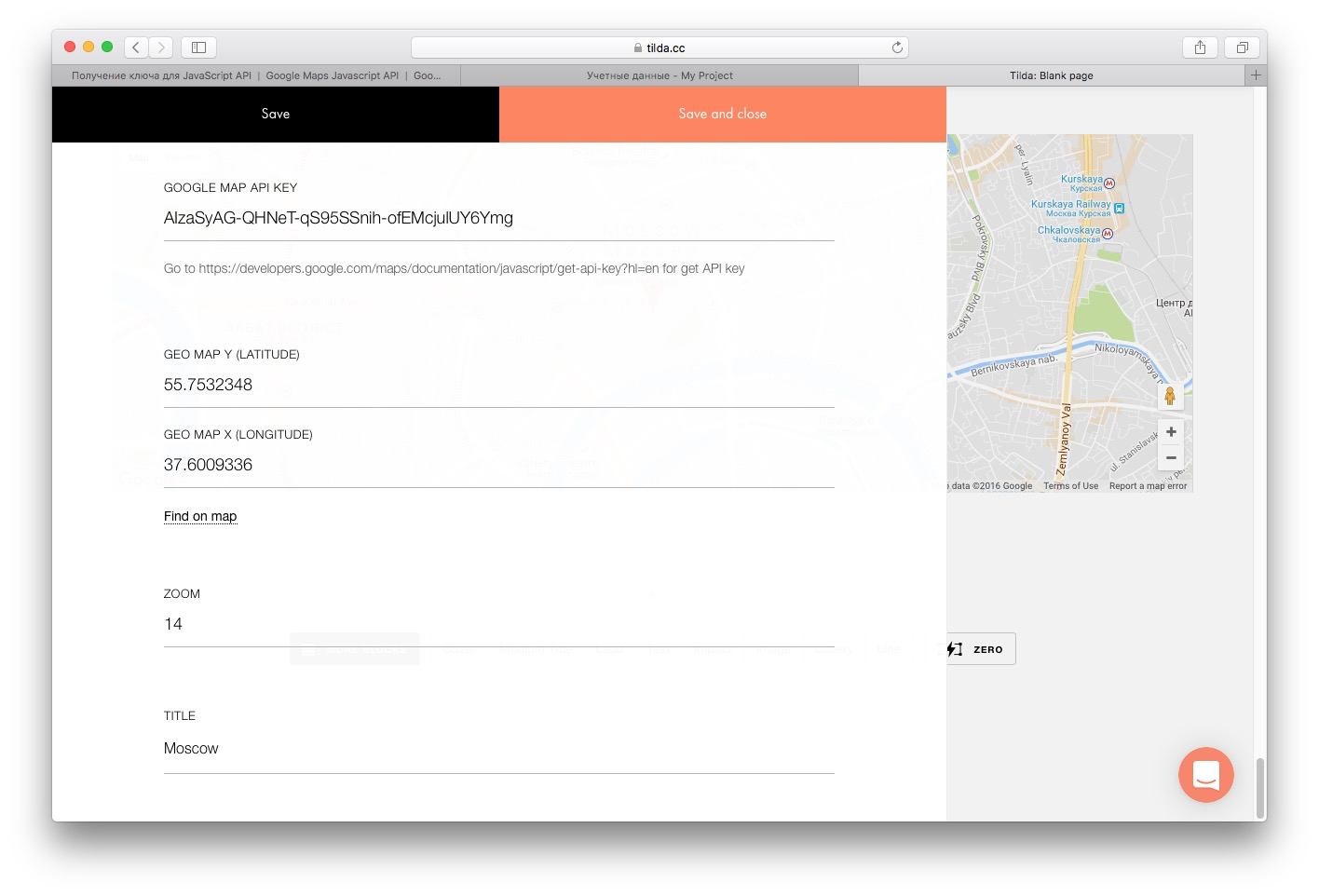Switch to the My Project credentials tab

(659, 75)
